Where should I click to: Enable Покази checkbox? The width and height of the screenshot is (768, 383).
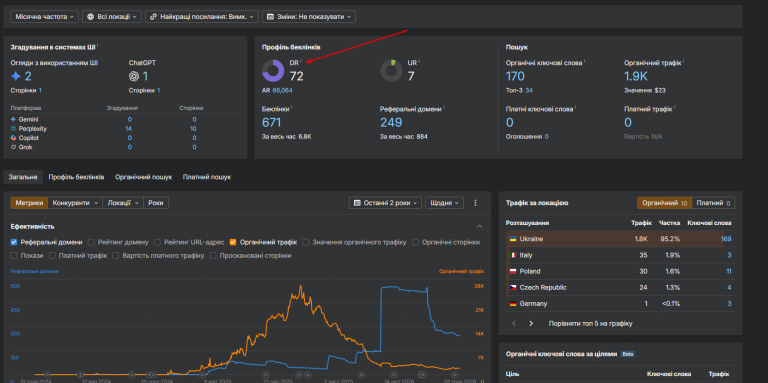(14, 256)
